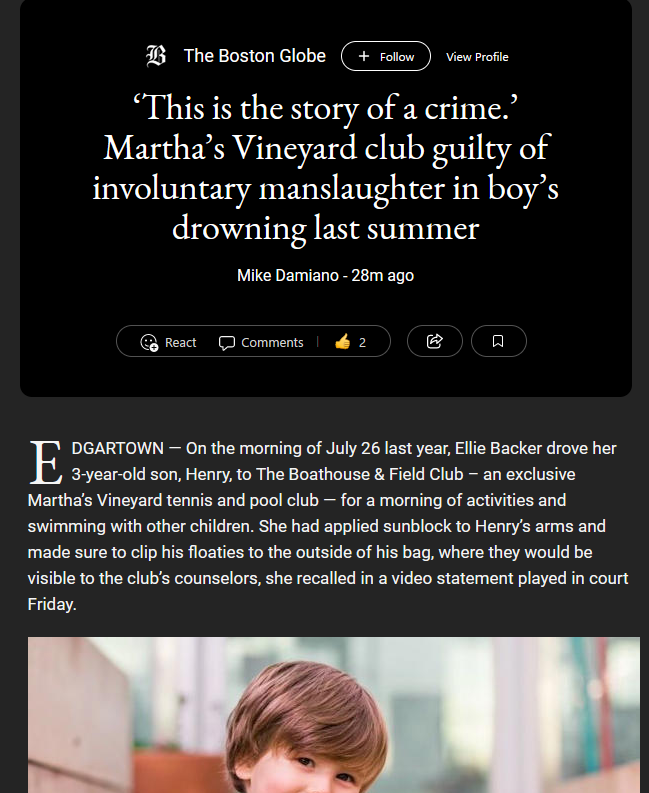Bookmark this article with save icon
This screenshot has height=793, width=649.
tap(498, 341)
